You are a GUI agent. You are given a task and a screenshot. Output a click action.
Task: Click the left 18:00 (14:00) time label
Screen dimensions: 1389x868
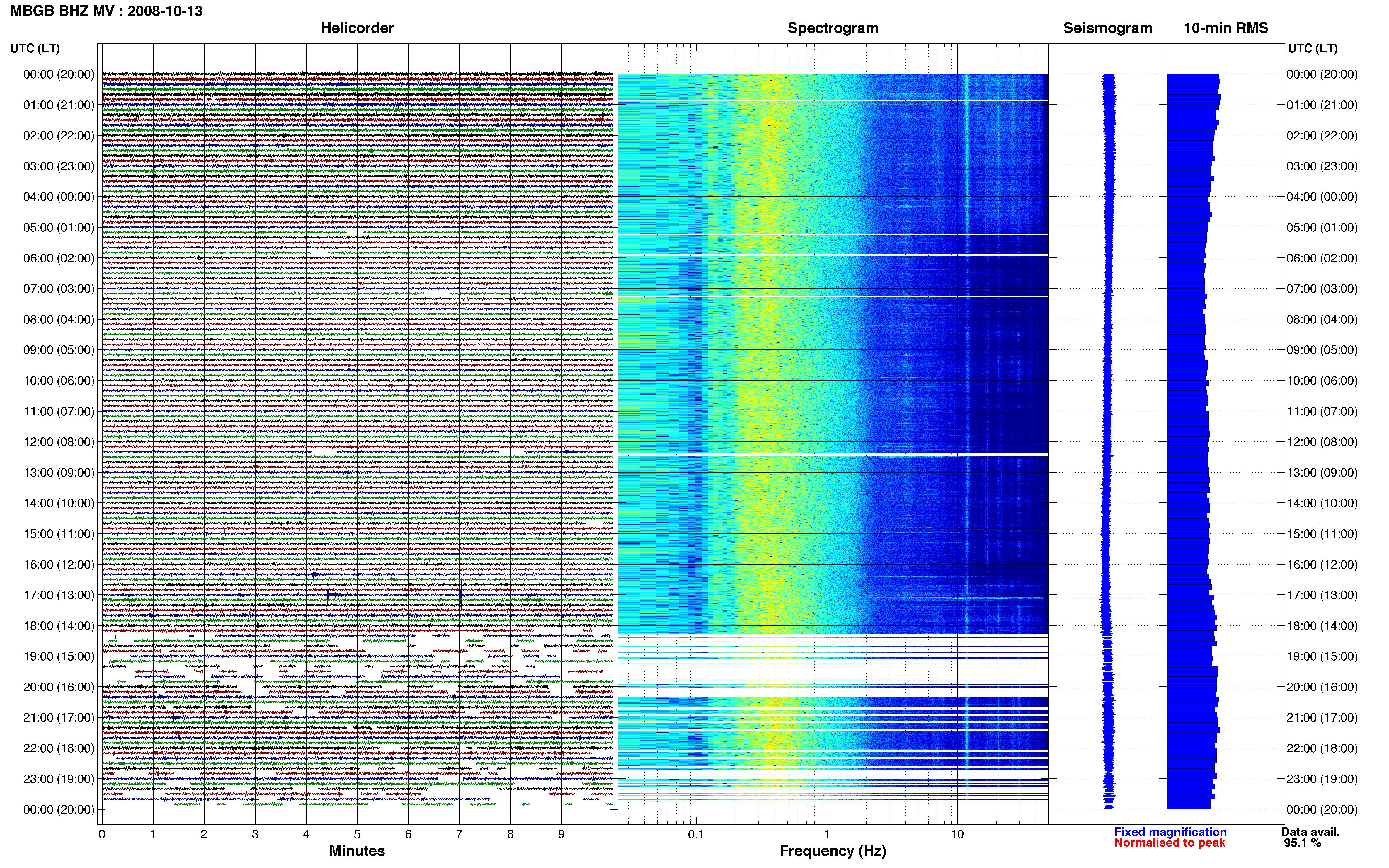click(59, 626)
